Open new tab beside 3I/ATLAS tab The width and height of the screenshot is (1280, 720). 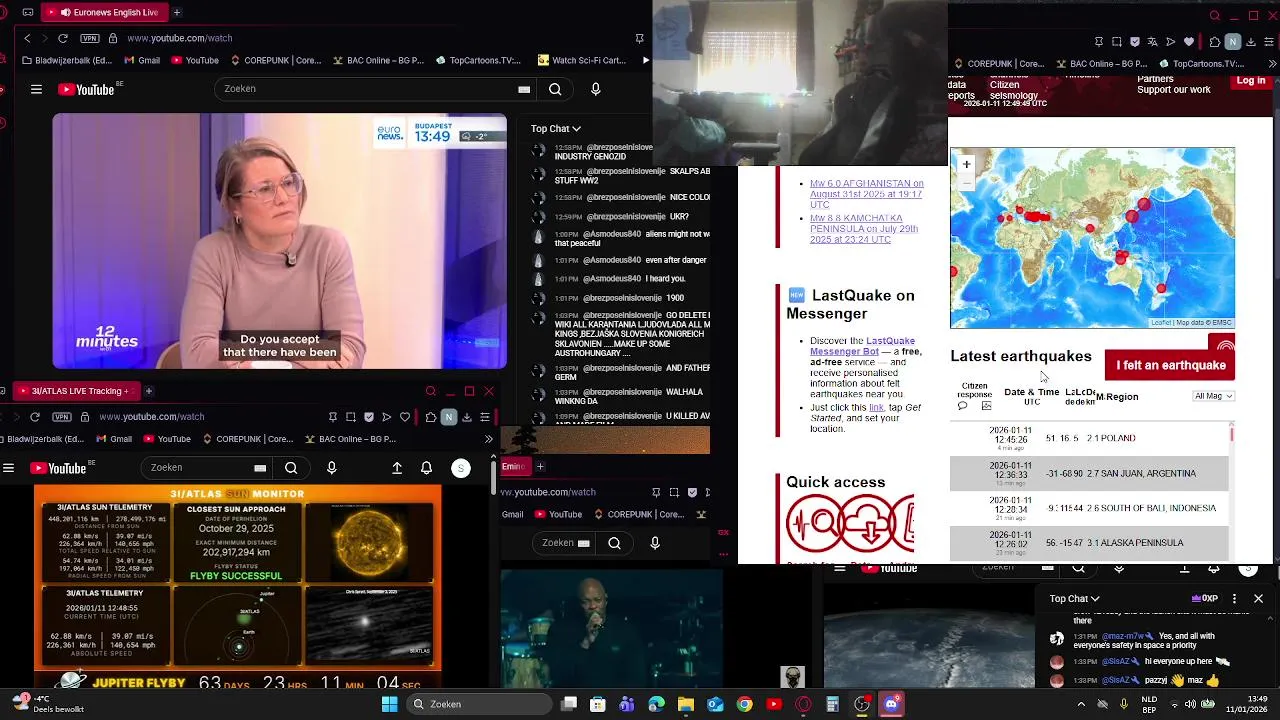point(148,391)
